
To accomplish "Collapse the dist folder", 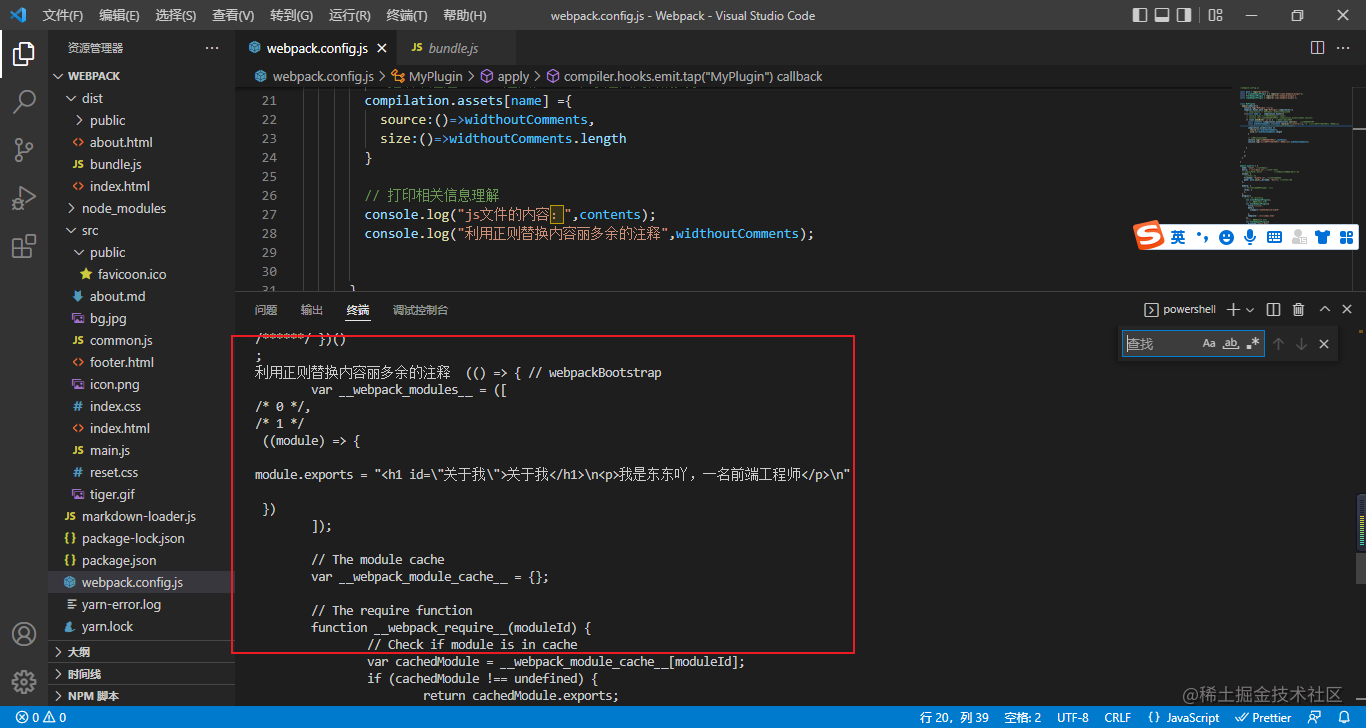I will (x=140, y=98).
